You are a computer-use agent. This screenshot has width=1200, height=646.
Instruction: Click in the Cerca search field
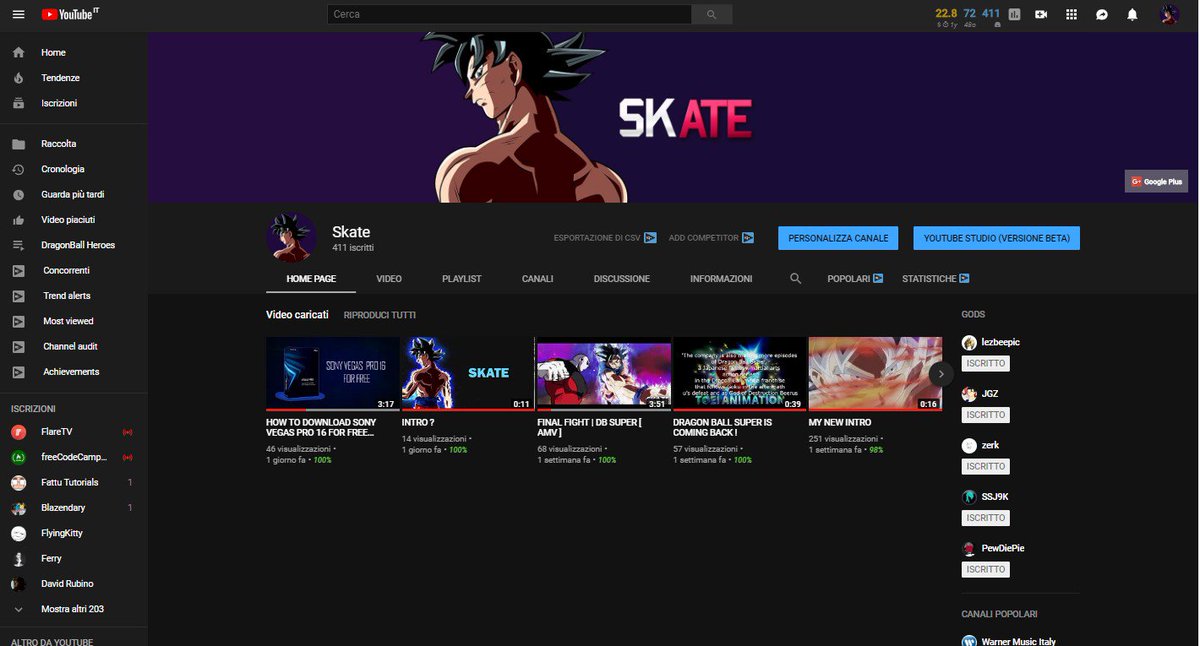click(509, 14)
